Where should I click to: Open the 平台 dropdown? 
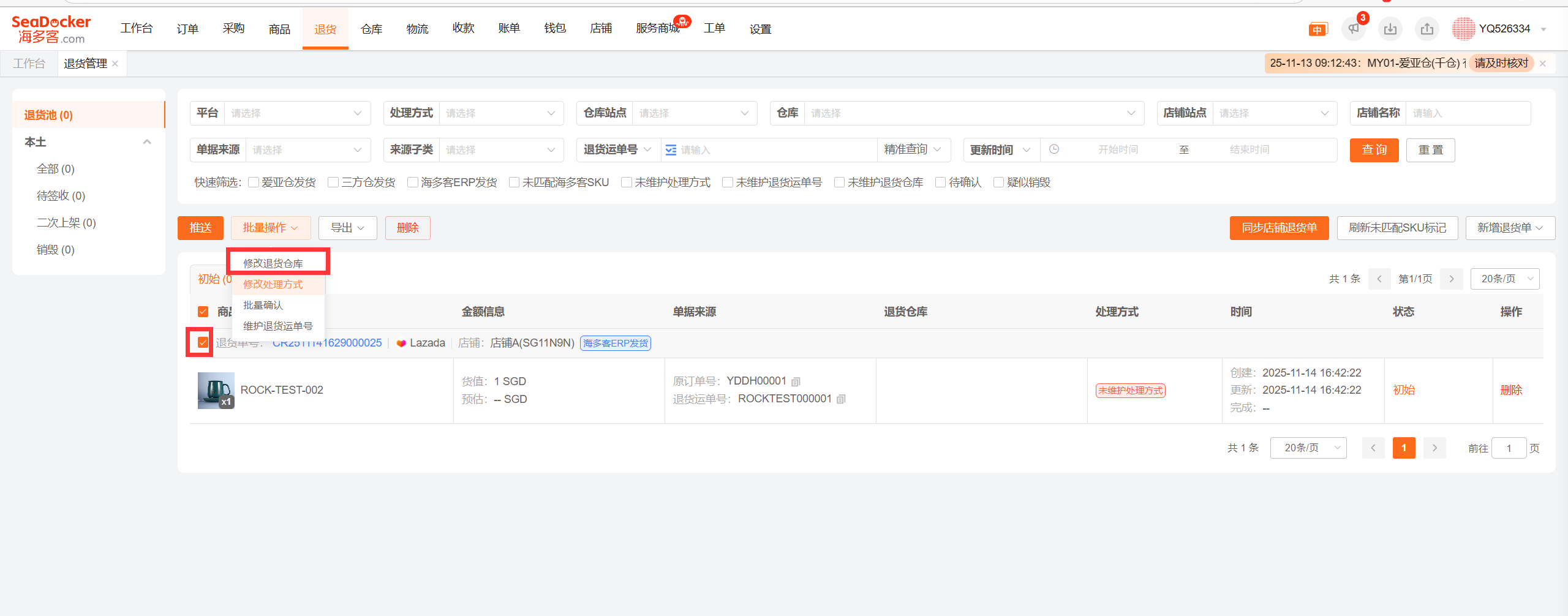coord(296,113)
